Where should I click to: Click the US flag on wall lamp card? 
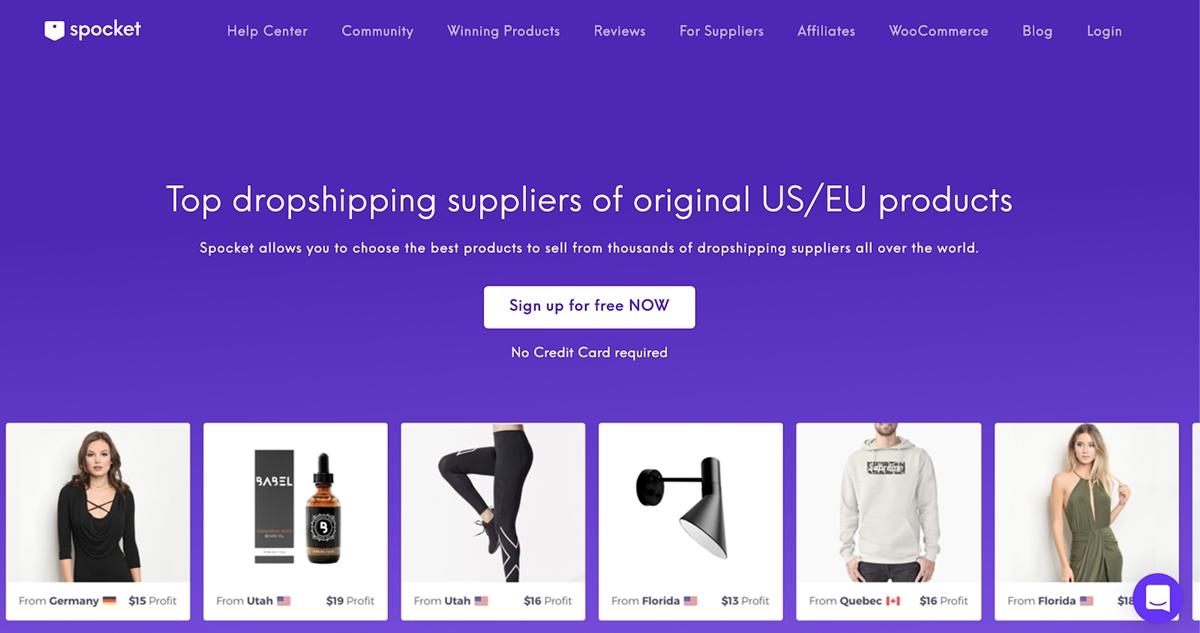coord(689,601)
